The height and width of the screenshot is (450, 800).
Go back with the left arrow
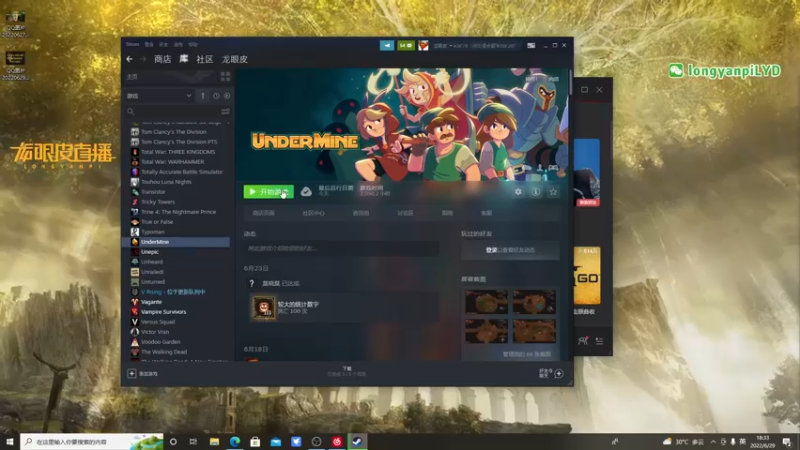(130, 59)
